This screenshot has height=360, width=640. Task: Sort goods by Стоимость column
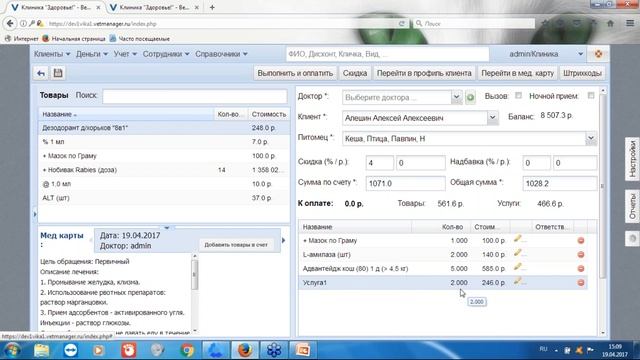pyautogui.click(x=269, y=114)
